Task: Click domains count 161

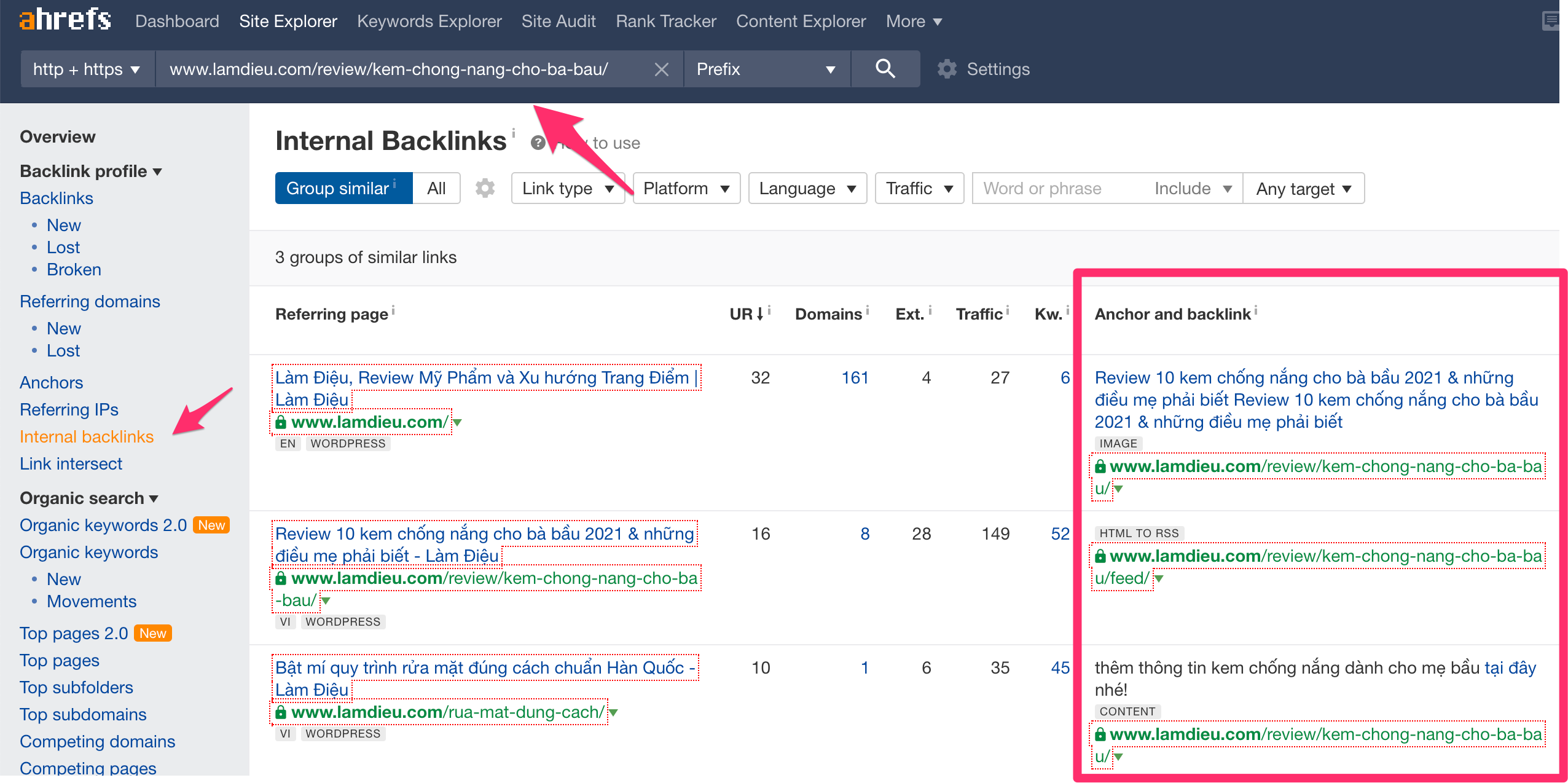Action: pos(855,377)
